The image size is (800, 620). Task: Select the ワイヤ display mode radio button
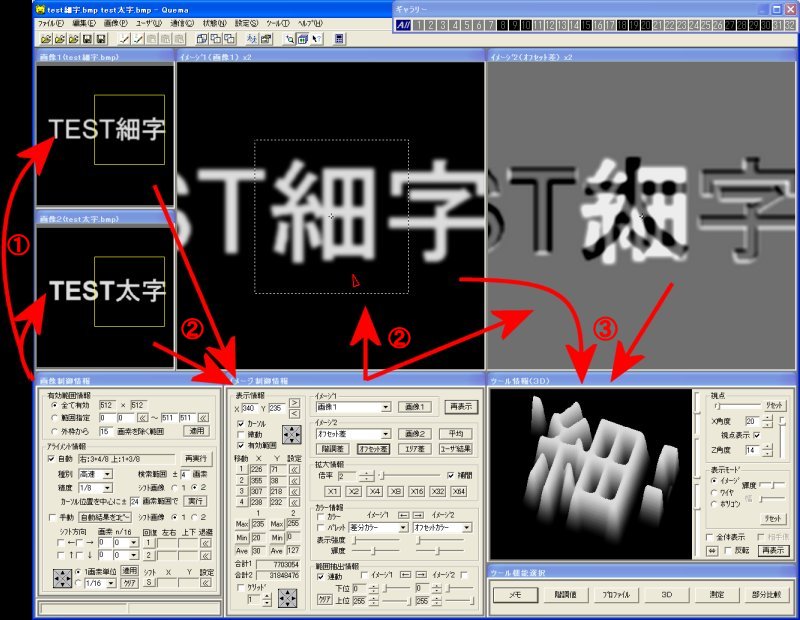714,492
